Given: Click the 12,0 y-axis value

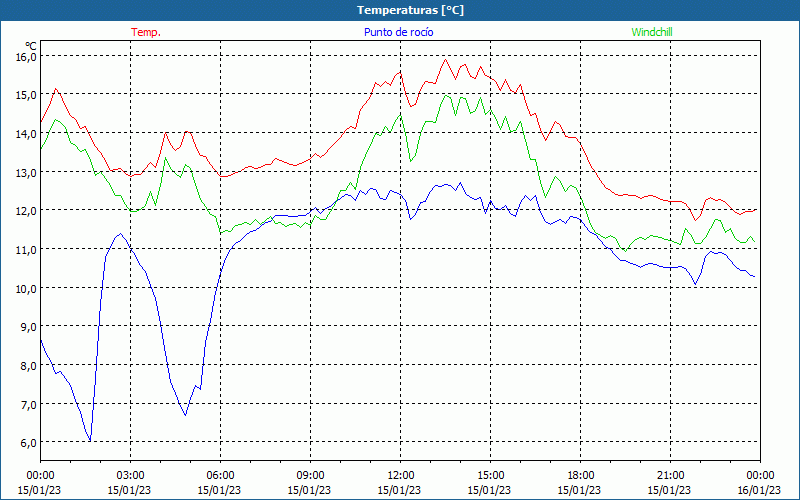Looking at the screenshot, I should coord(26,211).
